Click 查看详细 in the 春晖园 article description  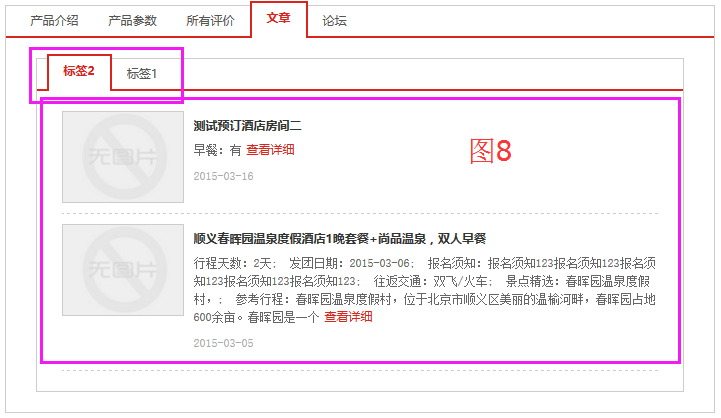[x=348, y=317]
